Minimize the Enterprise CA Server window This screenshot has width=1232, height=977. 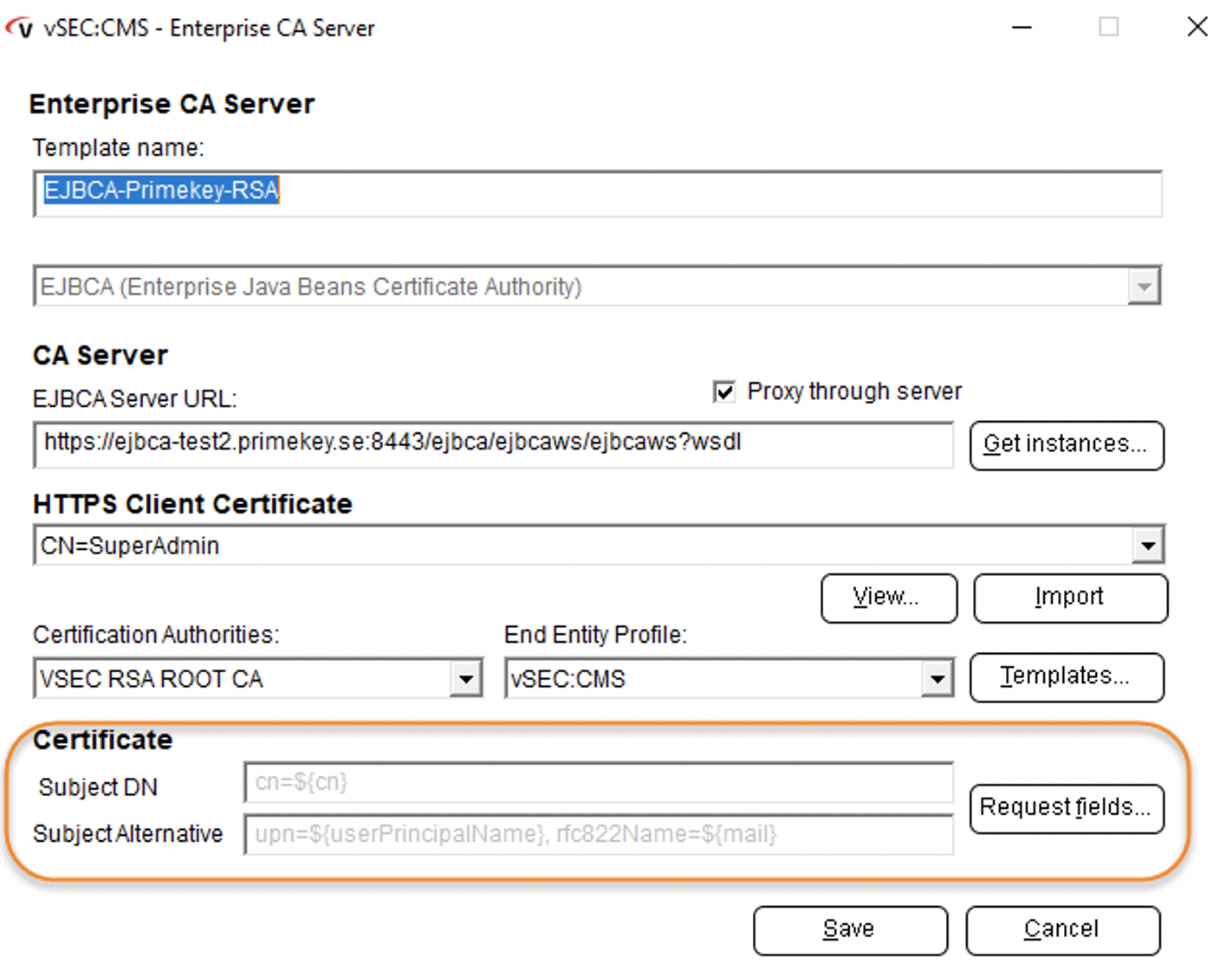pos(1022,27)
